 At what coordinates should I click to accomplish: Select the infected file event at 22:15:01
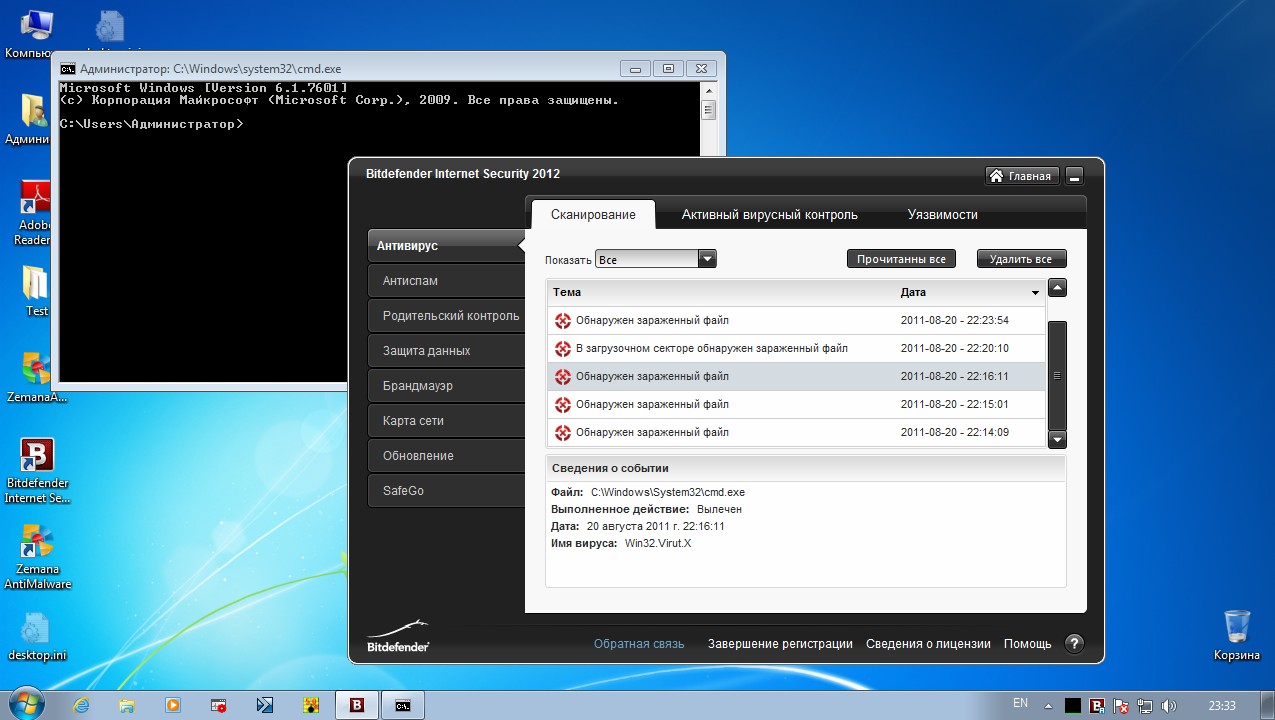coord(796,405)
